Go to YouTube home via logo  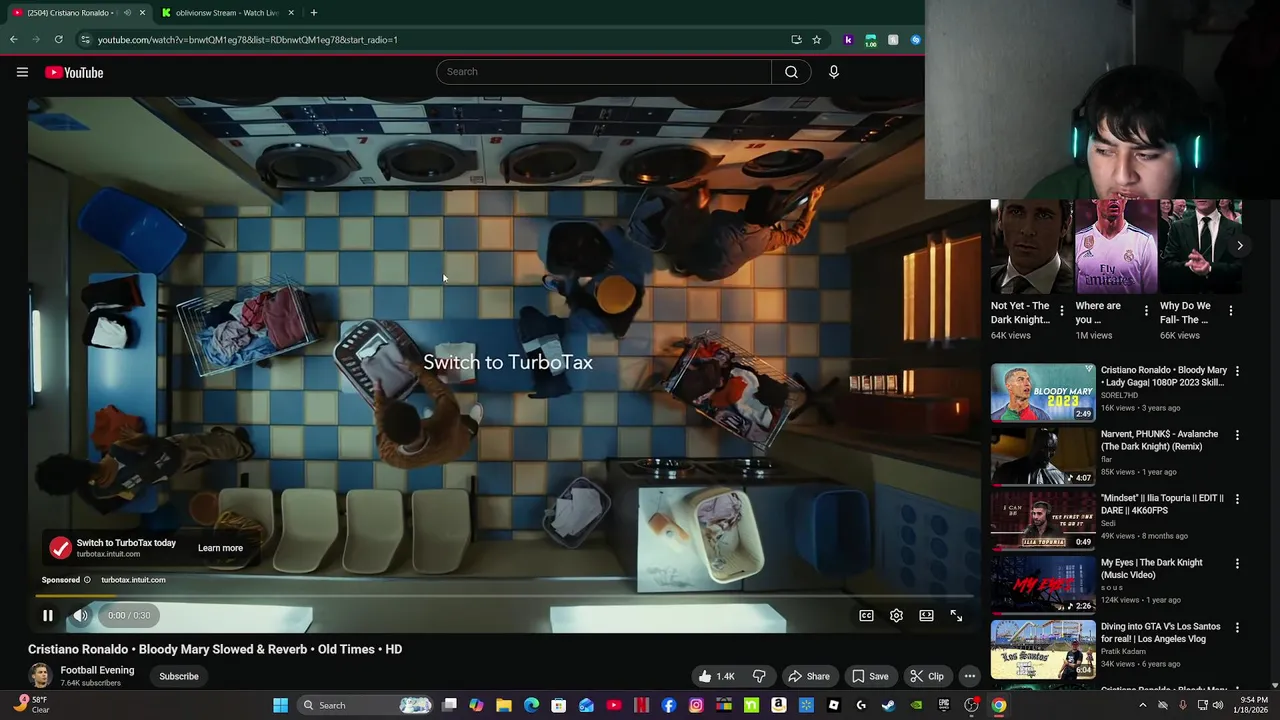tap(74, 72)
